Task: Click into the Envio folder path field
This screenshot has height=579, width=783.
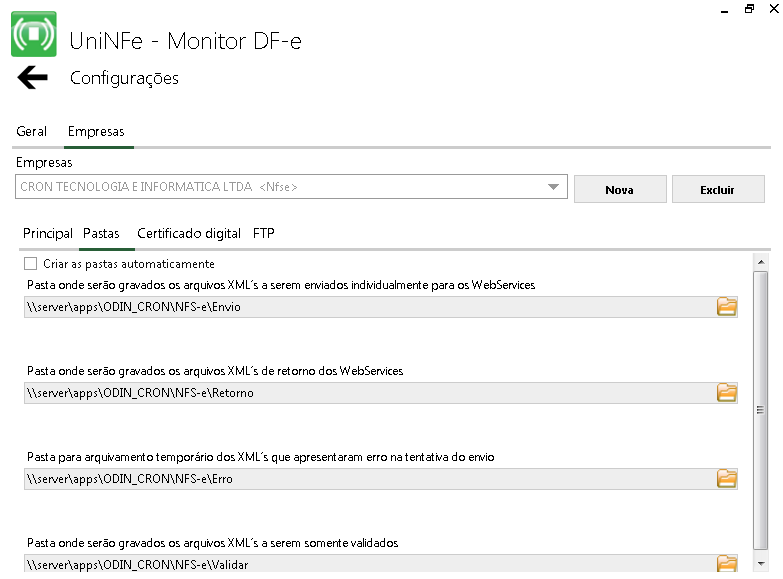Action: (370, 307)
